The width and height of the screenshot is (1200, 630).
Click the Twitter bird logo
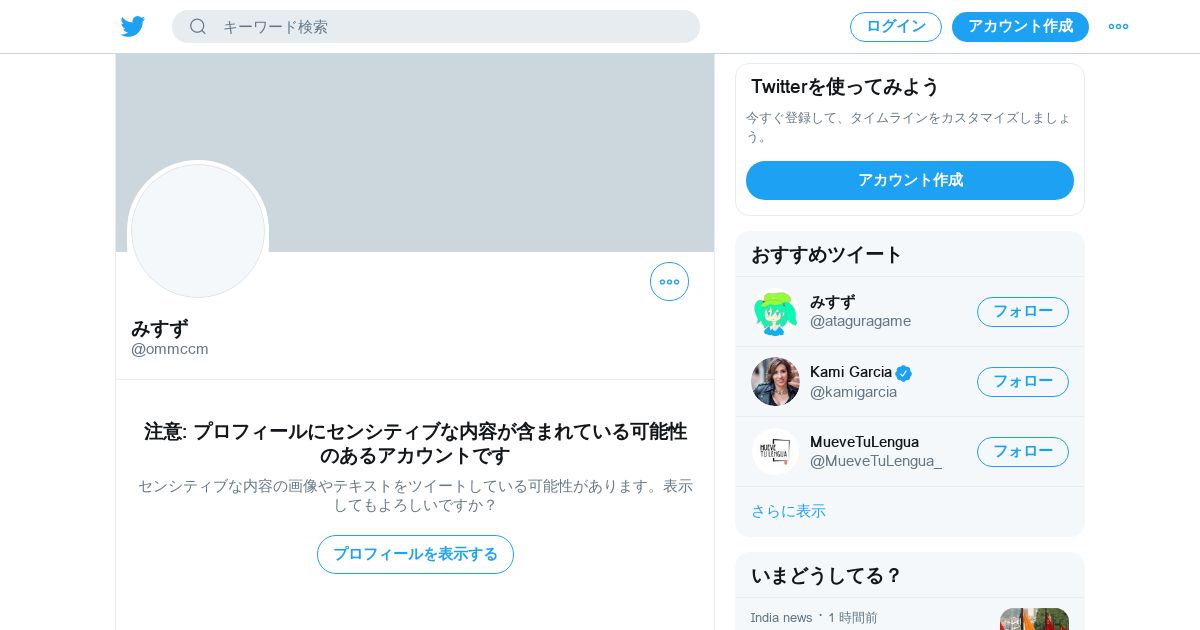(x=133, y=26)
